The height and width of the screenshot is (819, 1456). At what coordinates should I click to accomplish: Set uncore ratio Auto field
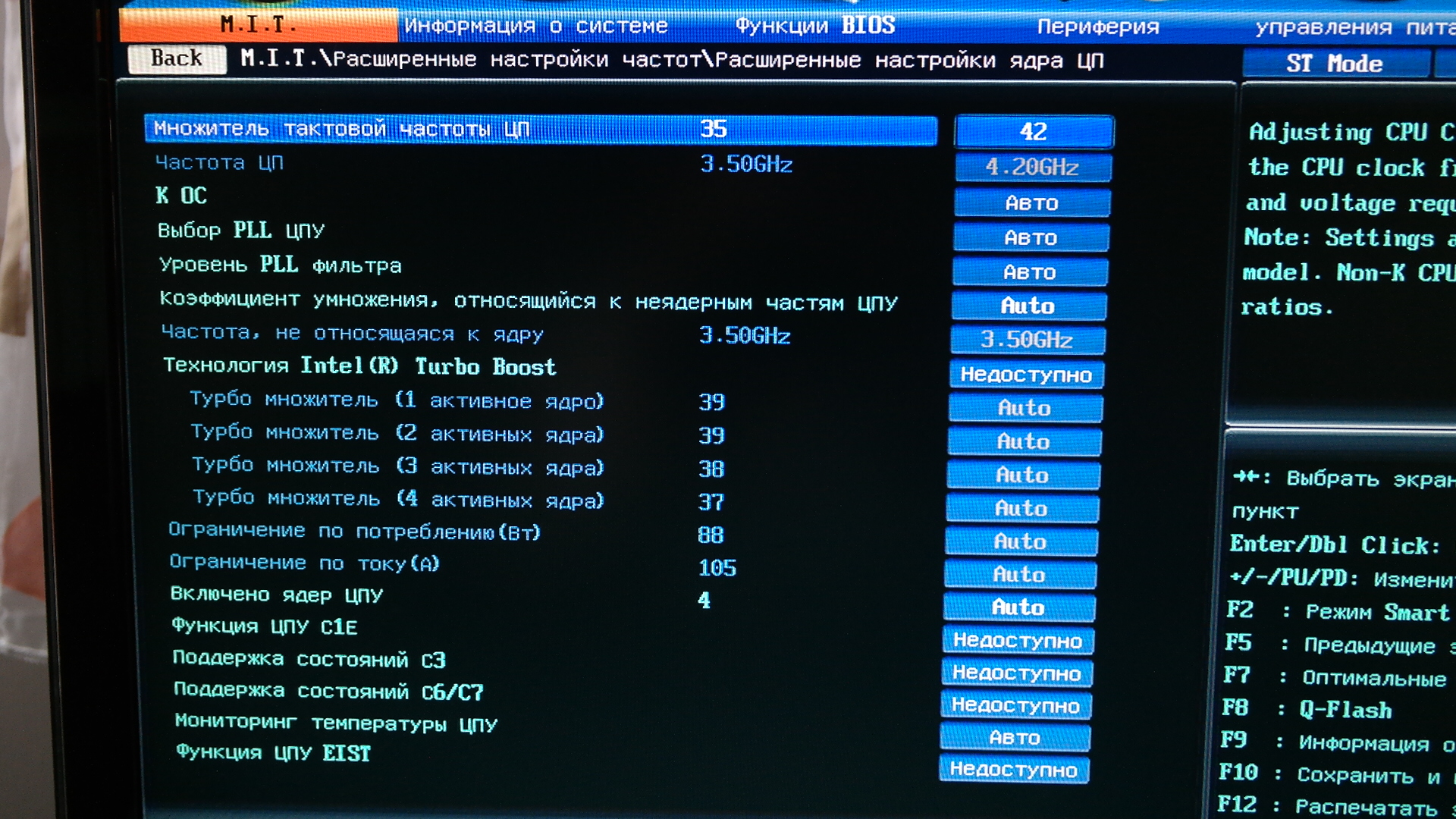point(1028,306)
